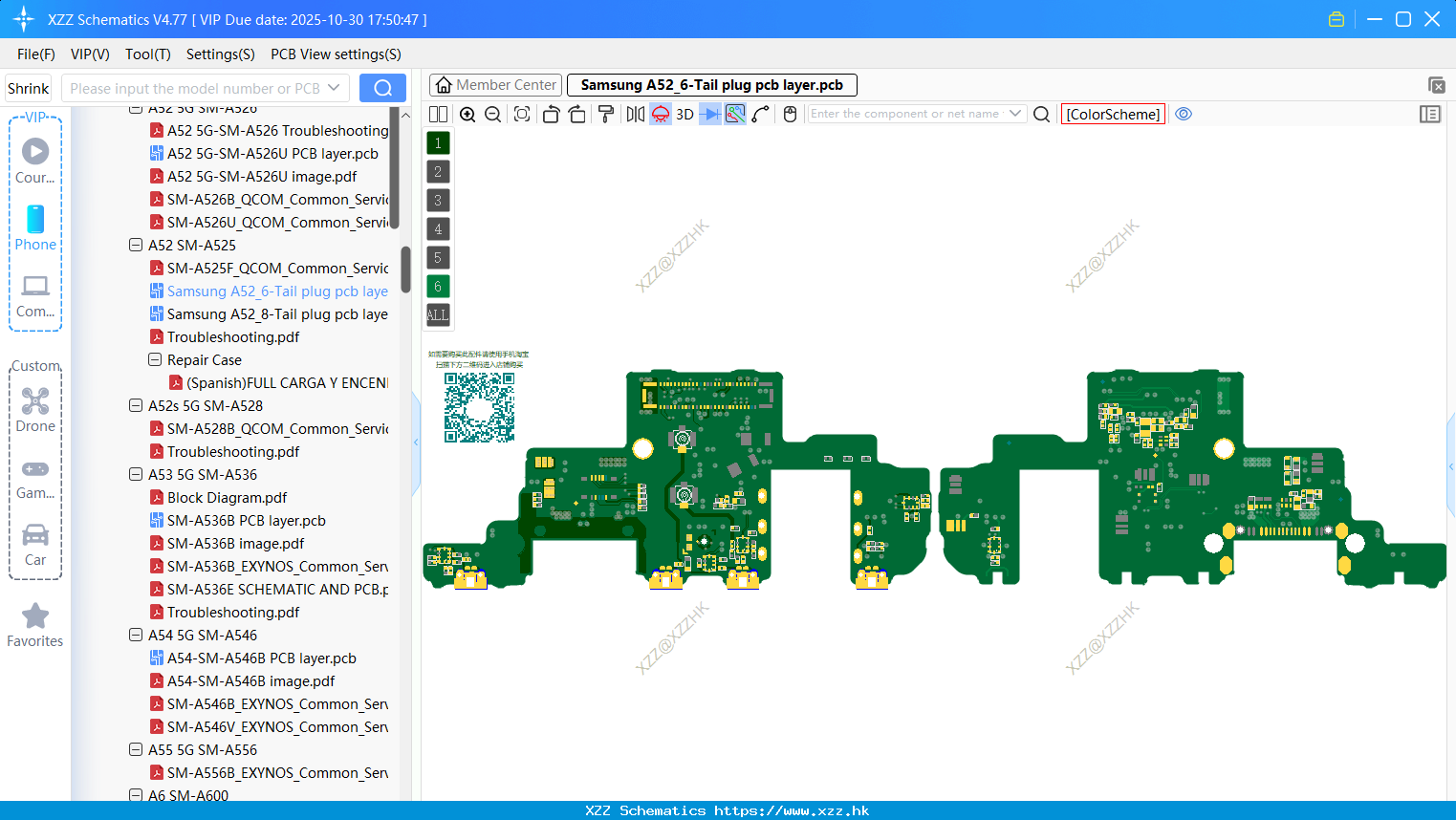
Task: Open the Car category
Action: 35,544
